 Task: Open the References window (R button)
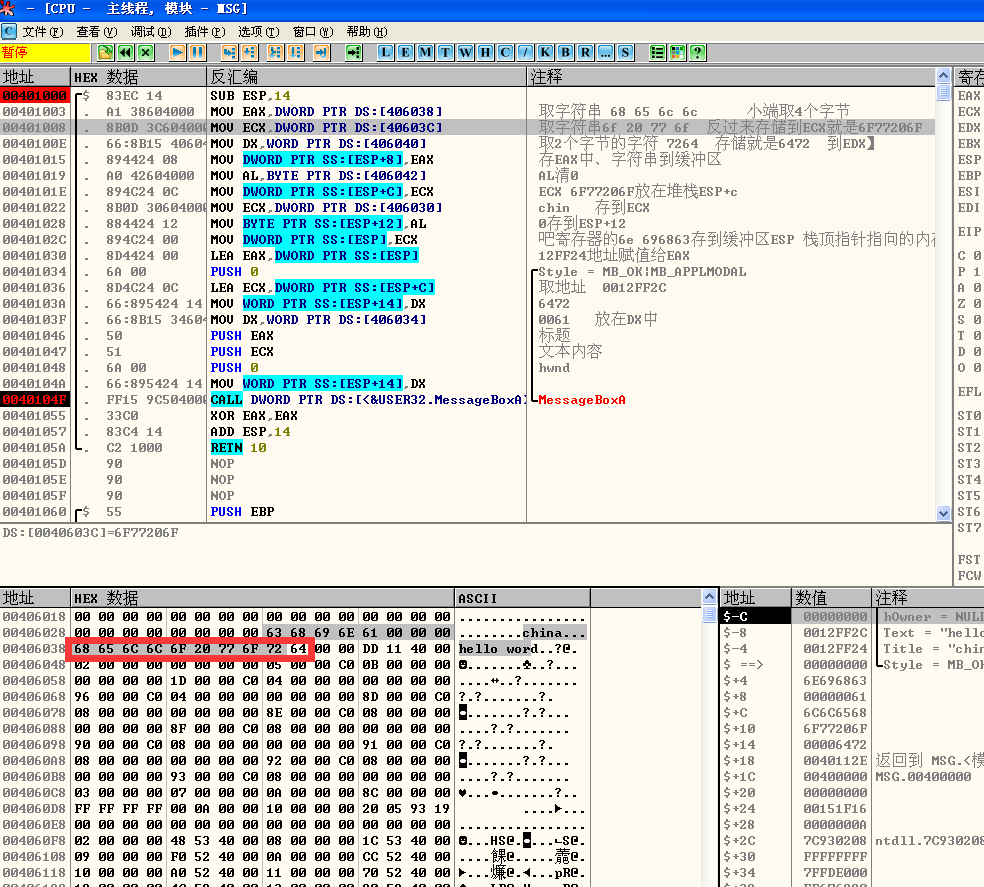point(586,53)
